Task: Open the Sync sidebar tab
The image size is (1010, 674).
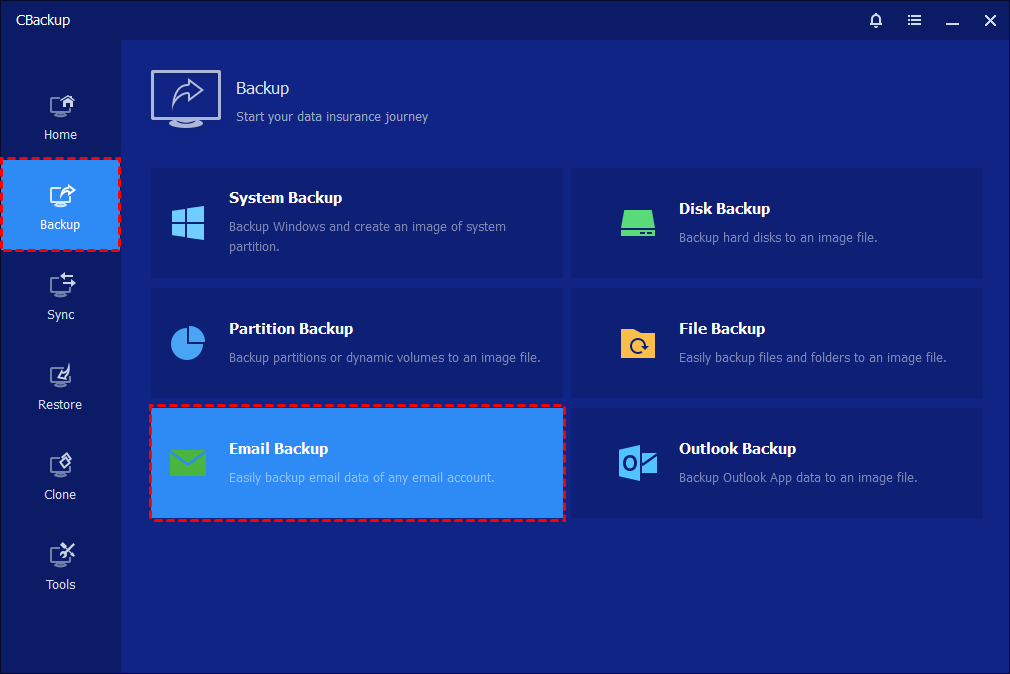Action: tap(60, 297)
